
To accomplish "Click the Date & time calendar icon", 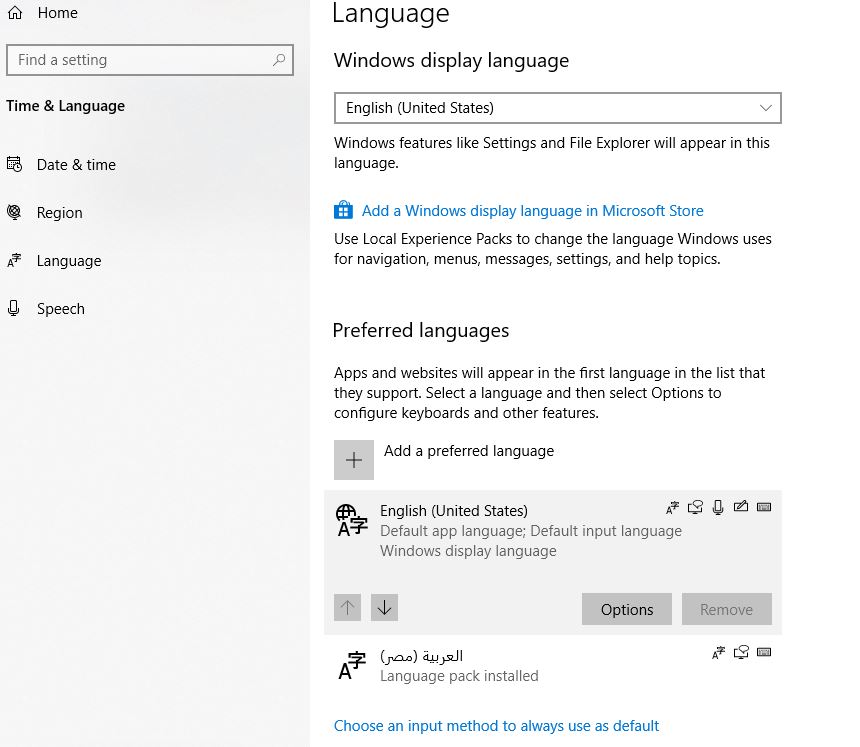I will [x=14, y=164].
